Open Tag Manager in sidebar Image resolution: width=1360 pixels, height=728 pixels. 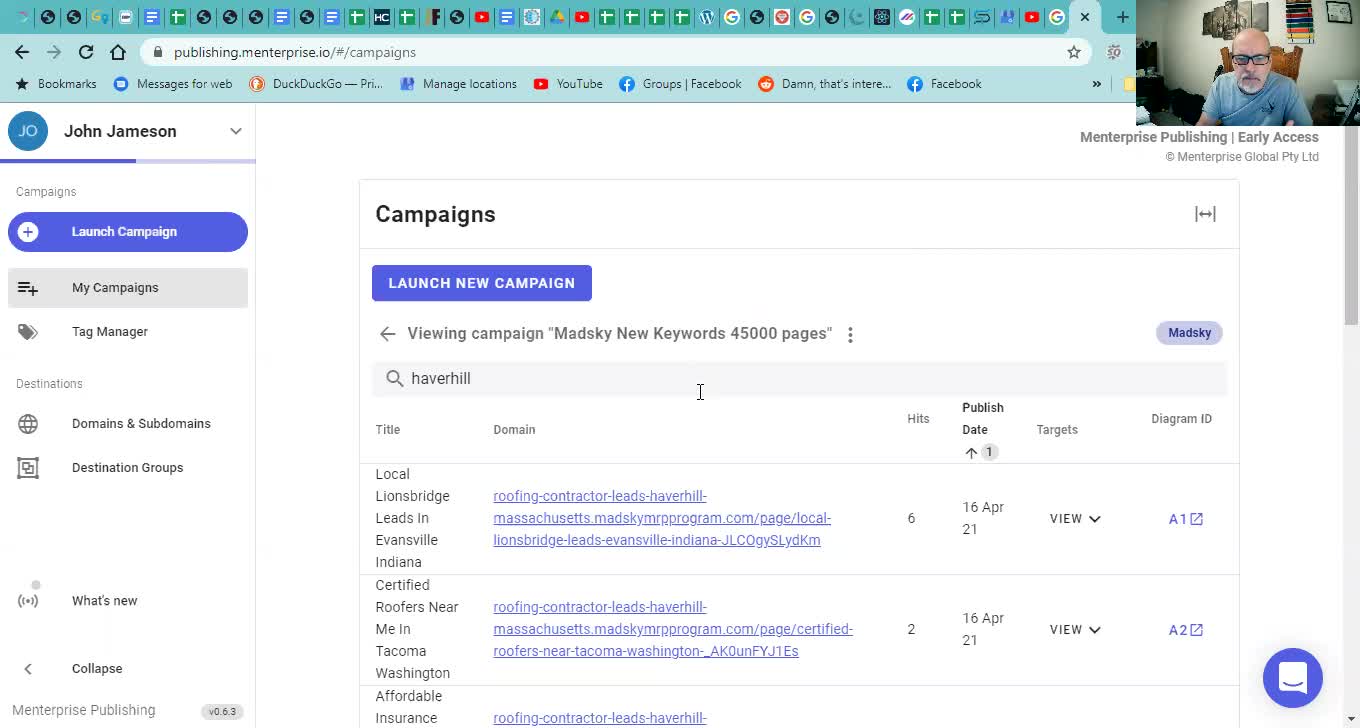tap(128, 332)
